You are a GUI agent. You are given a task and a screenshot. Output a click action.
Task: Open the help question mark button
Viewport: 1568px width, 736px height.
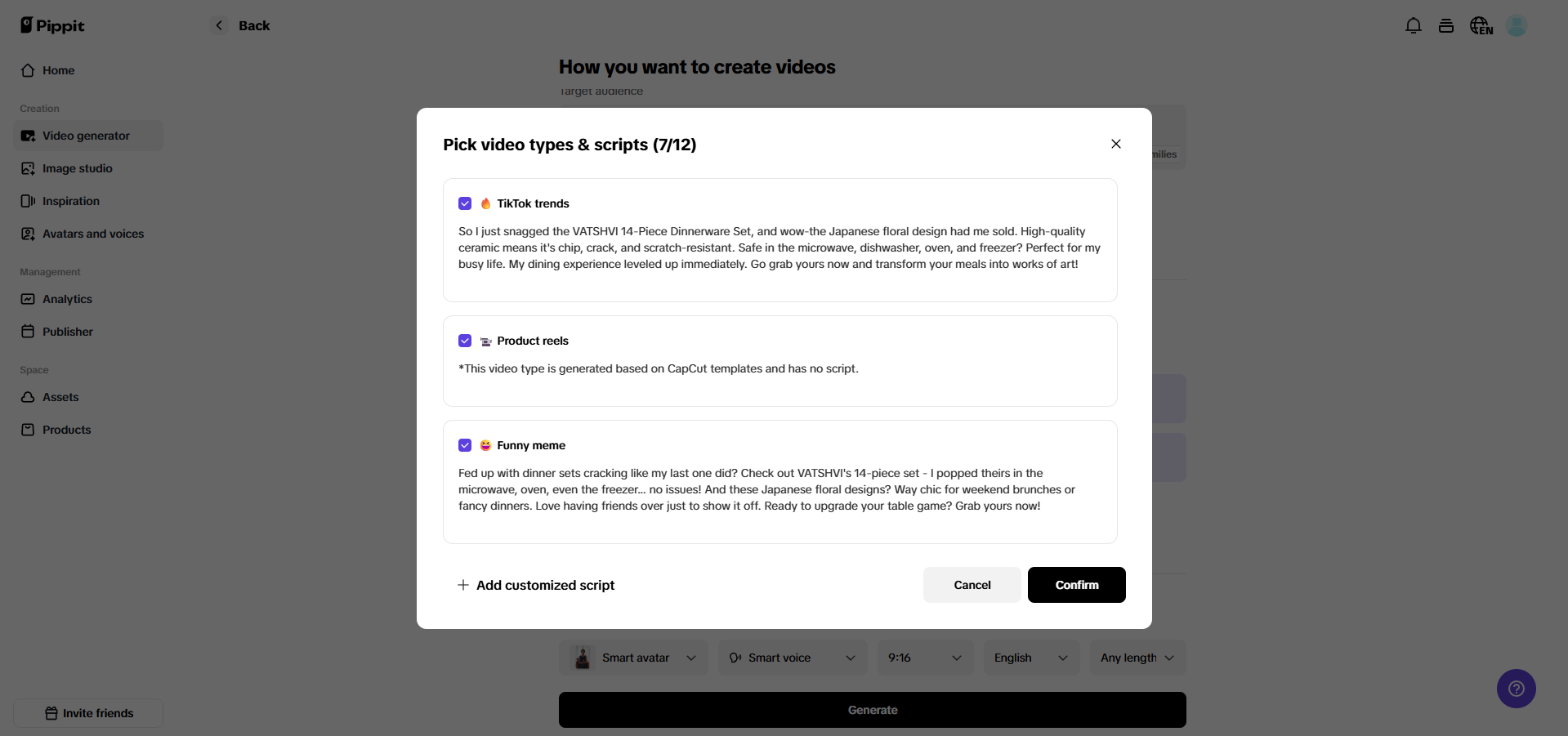1516,689
